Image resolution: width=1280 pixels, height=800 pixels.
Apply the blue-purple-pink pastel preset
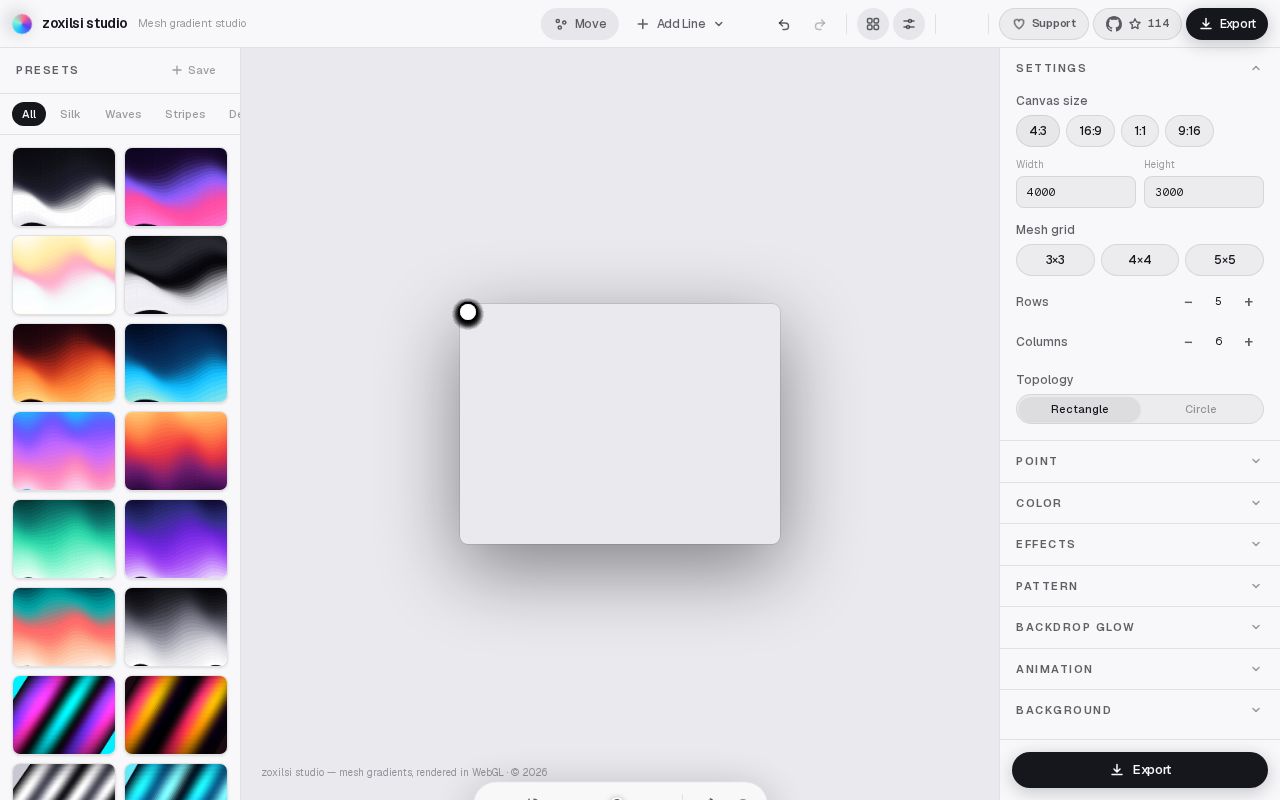[x=64, y=451]
